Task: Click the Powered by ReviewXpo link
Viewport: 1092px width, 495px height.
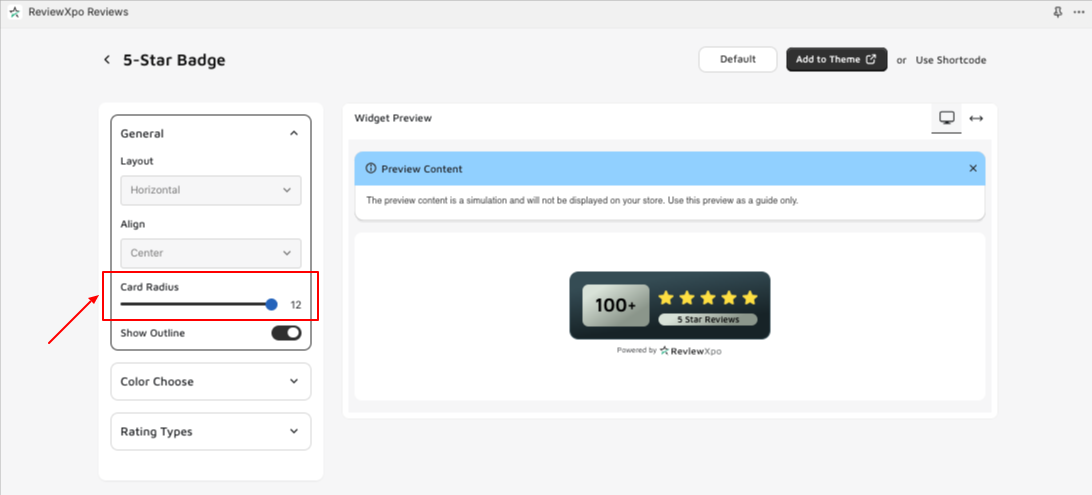Action: click(x=669, y=351)
